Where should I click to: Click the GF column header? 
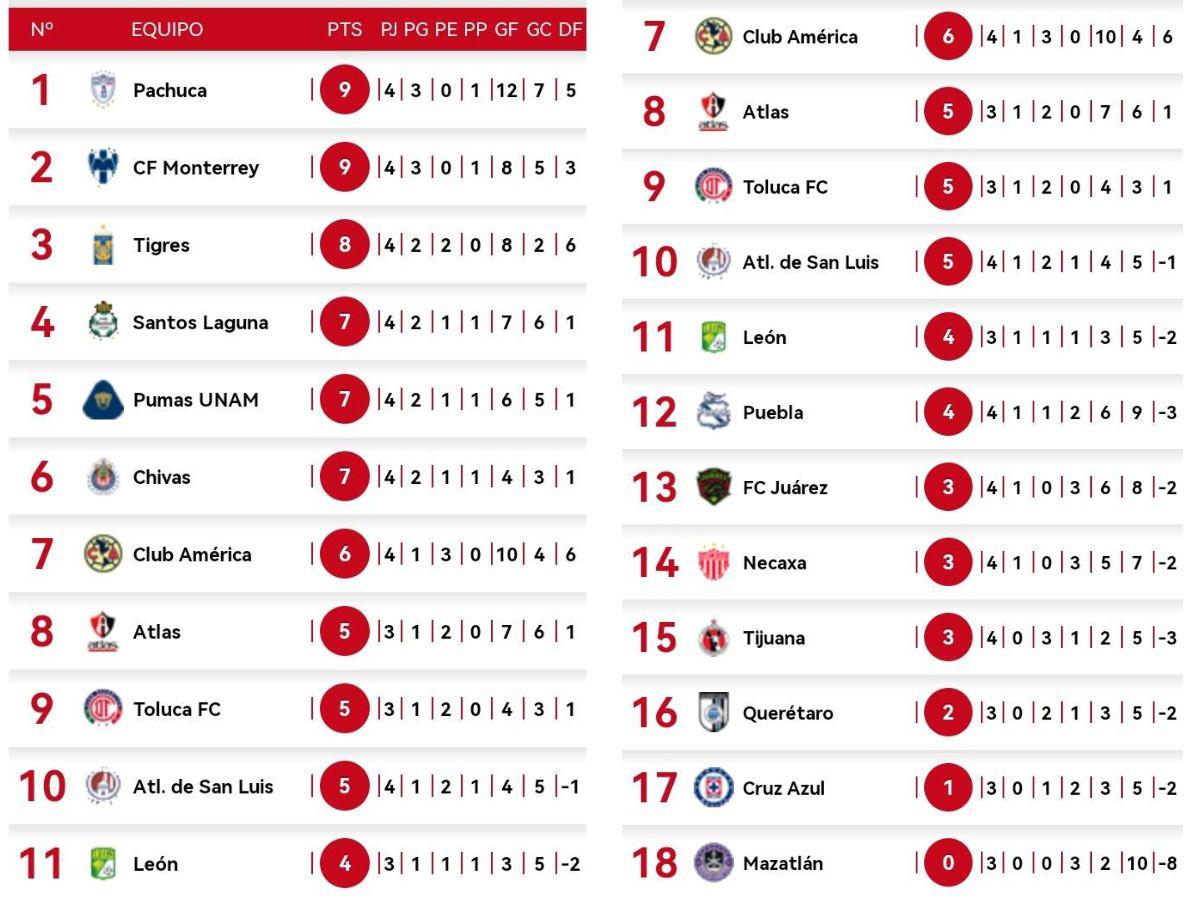point(506,30)
